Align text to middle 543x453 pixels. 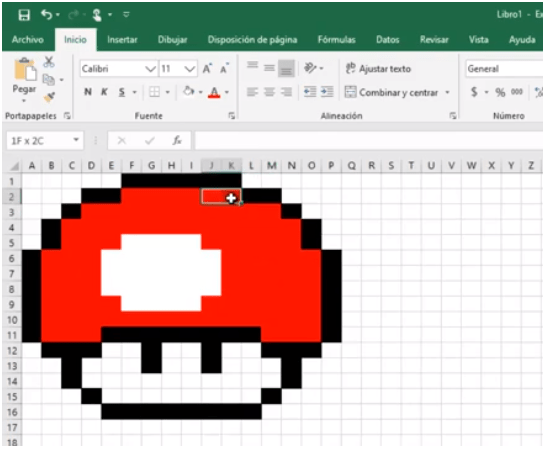(x=269, y=68)
